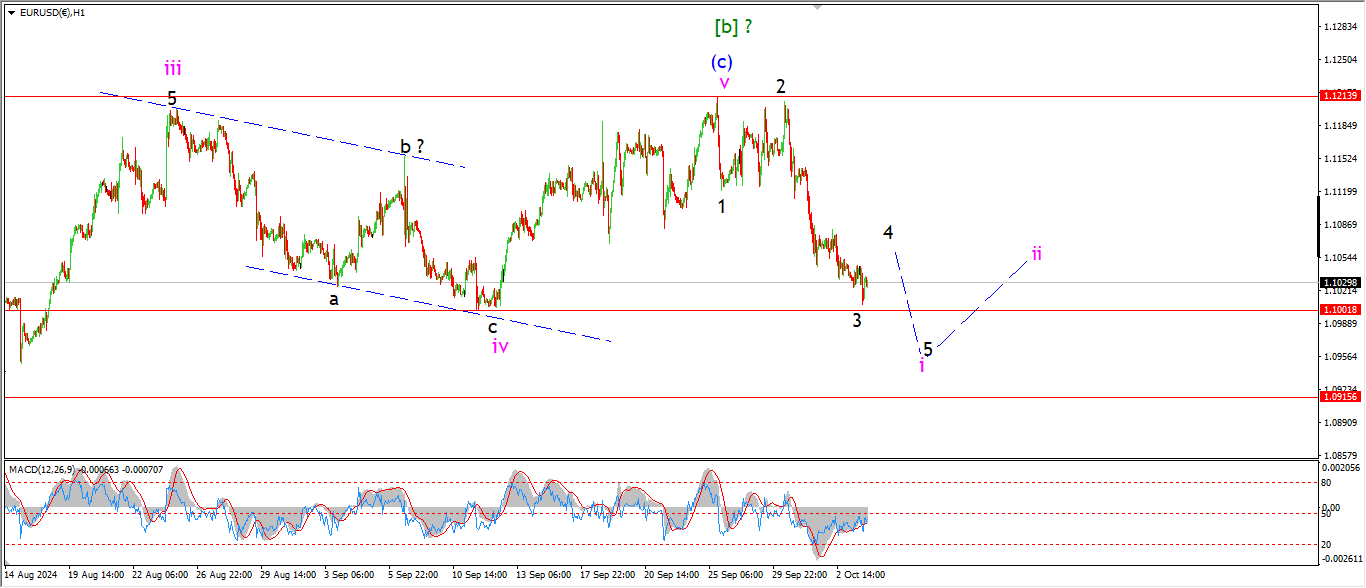Click the magenta iv wave label

point(500,346)
